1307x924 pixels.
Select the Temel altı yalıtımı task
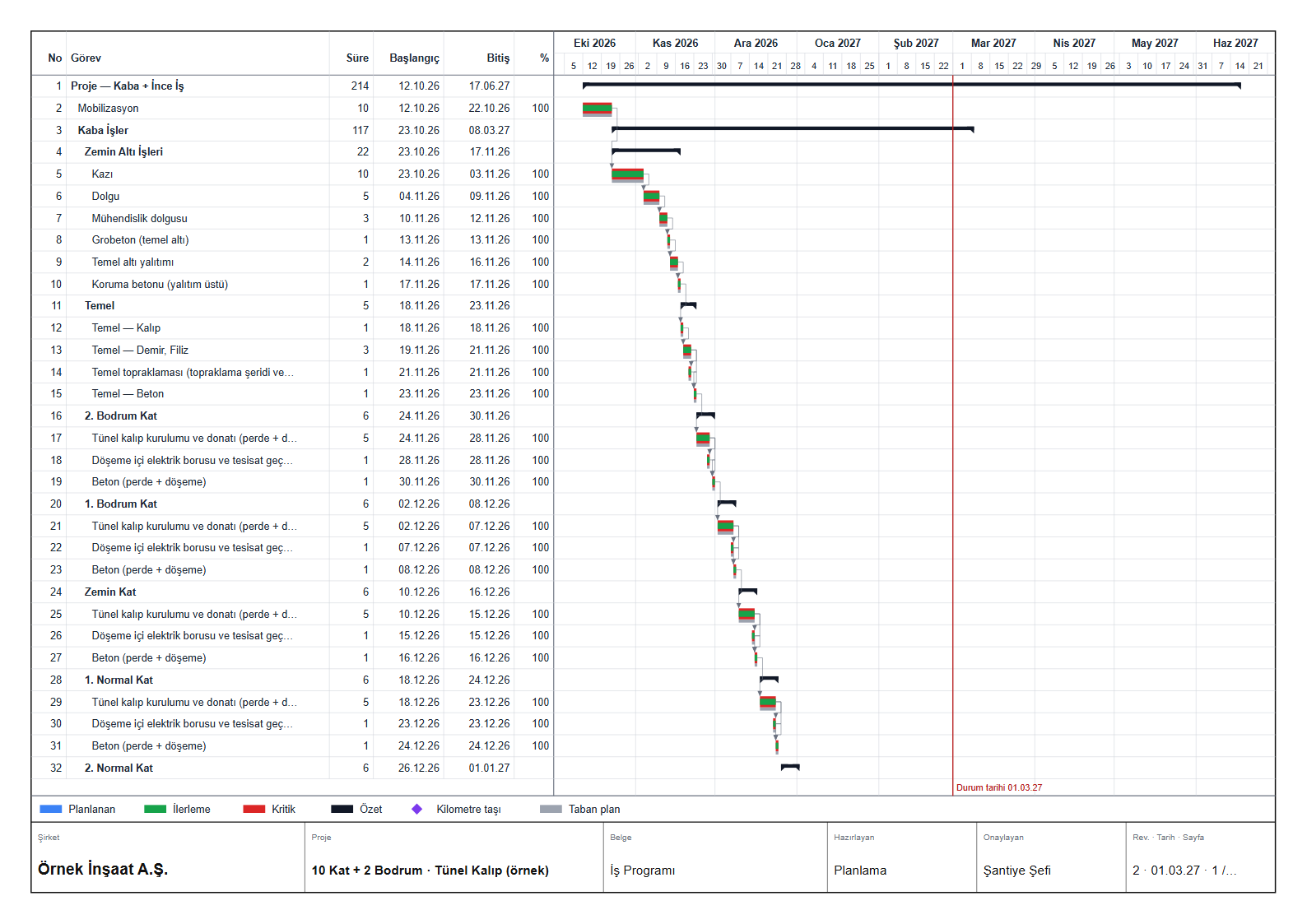coord(292,262)
